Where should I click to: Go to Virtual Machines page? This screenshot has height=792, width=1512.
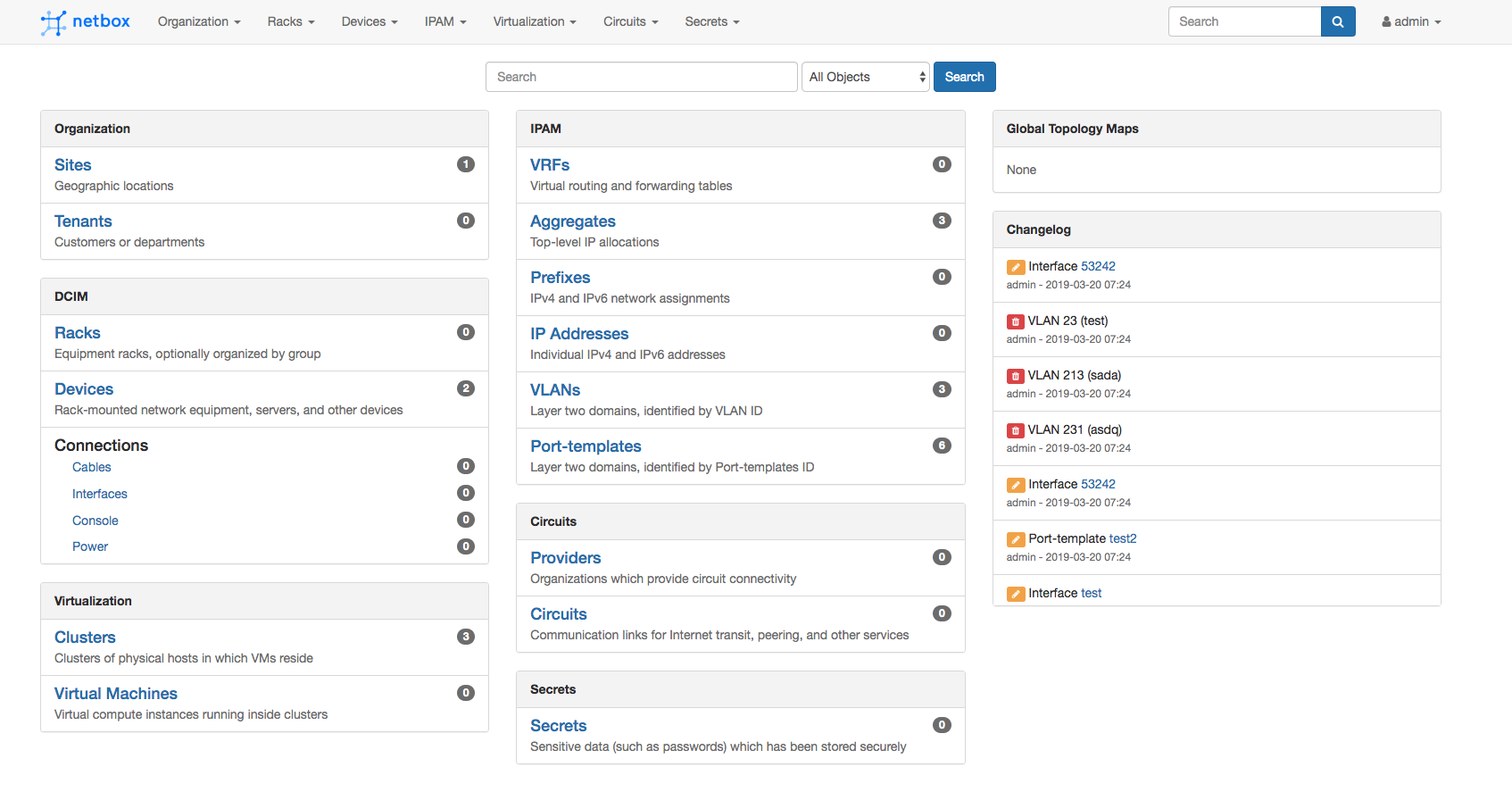coord(115,694)
